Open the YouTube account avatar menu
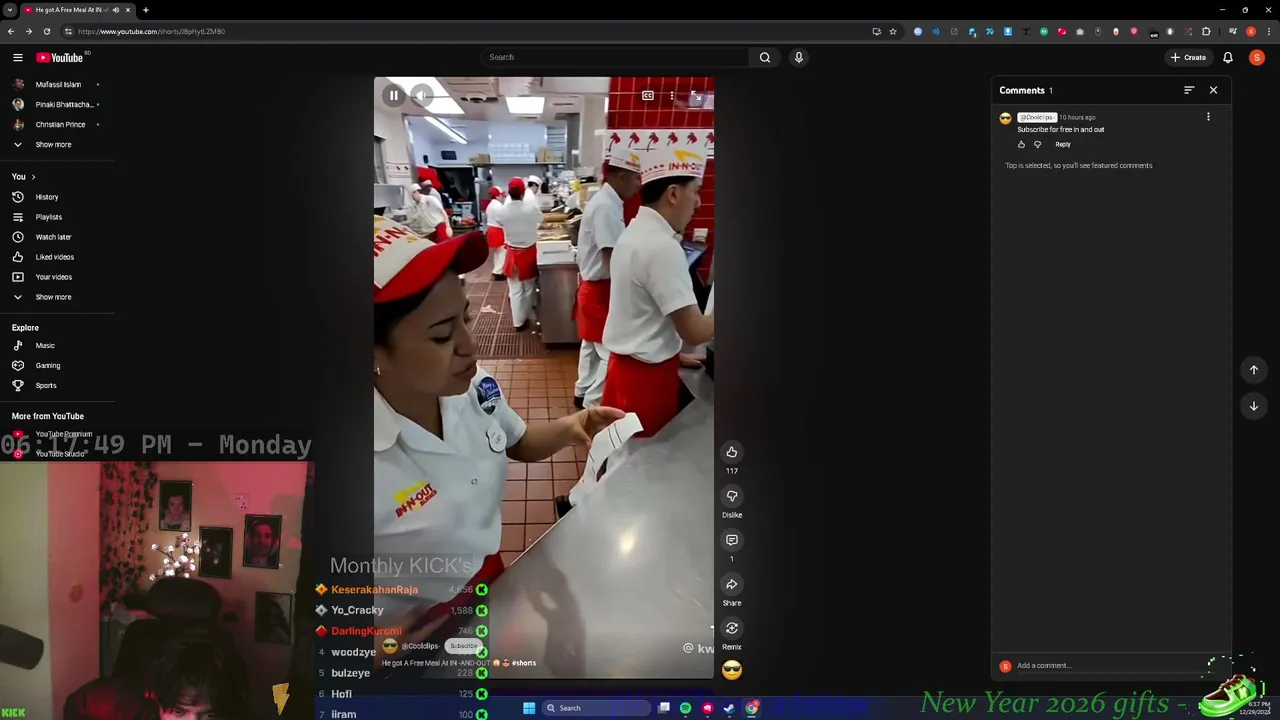 (x=1257, y=57)
